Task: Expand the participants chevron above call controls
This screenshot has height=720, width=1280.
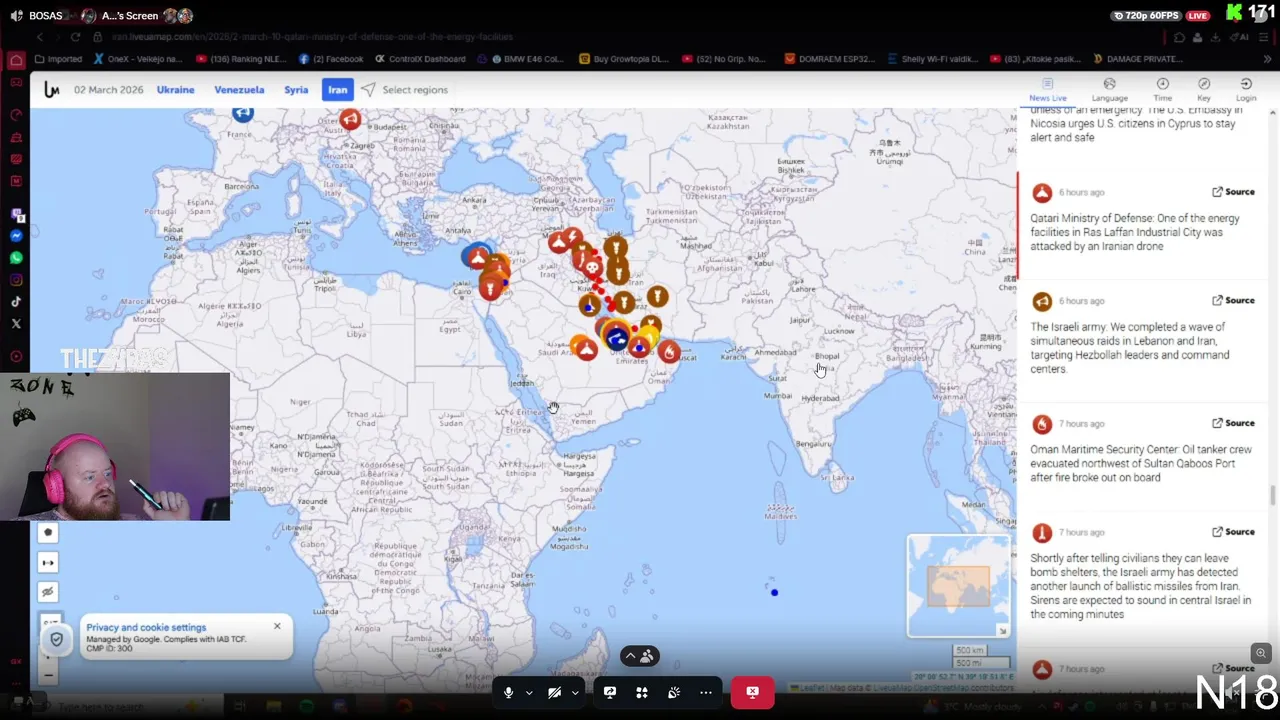Action: coord(631,656)
